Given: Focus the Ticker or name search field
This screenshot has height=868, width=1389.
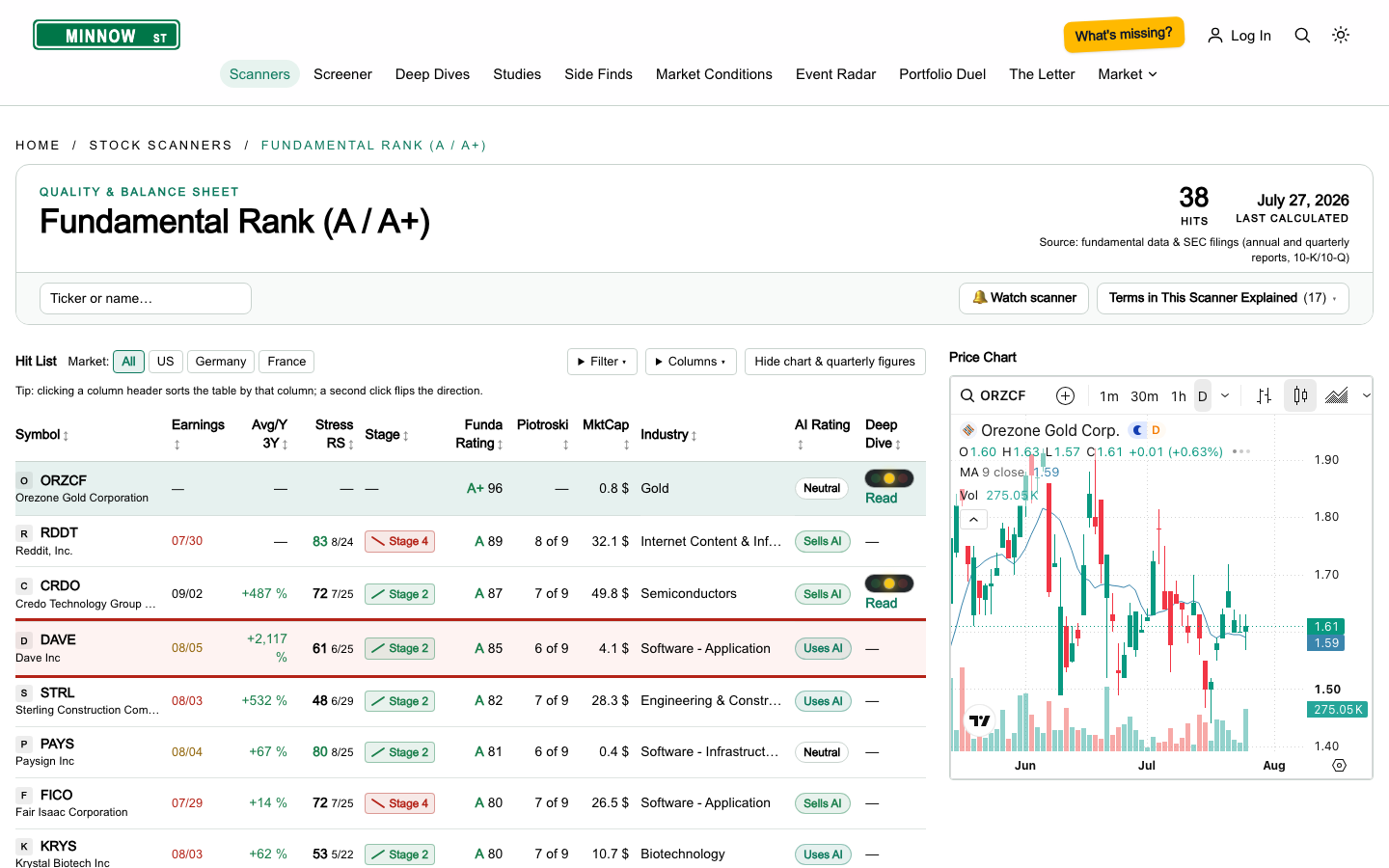Looking at the screenshot, I should point(146,298).
